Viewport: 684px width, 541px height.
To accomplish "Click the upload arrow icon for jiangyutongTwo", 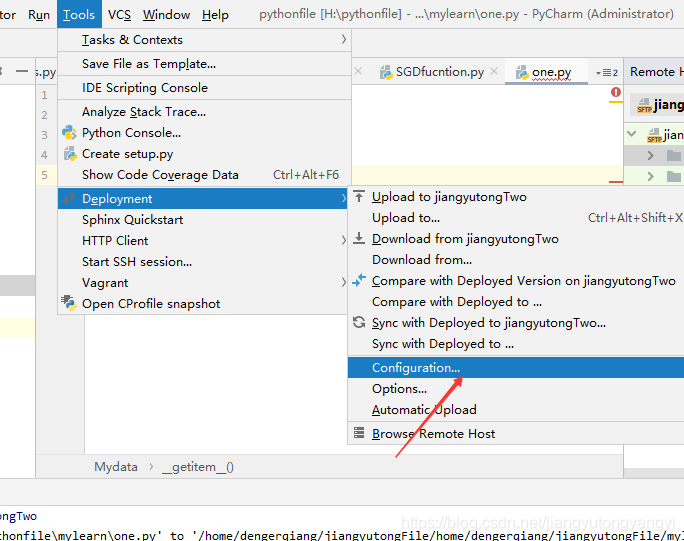I will point(360,197).
